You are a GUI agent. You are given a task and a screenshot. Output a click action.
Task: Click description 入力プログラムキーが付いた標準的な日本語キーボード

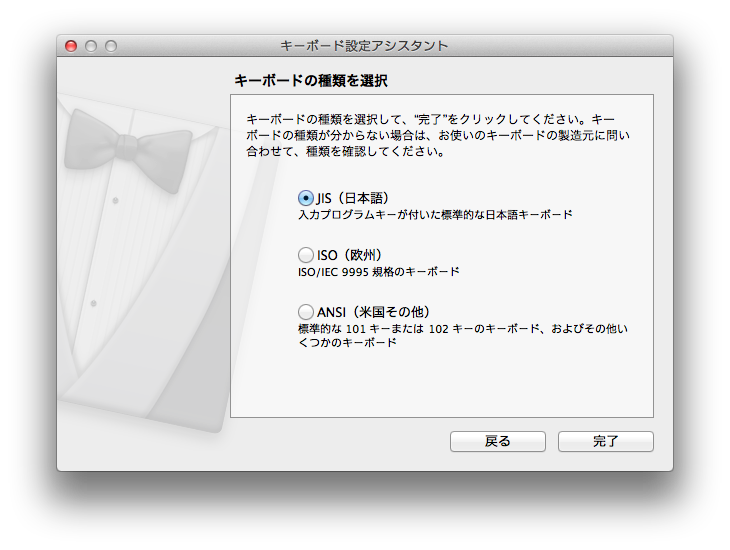435,215
